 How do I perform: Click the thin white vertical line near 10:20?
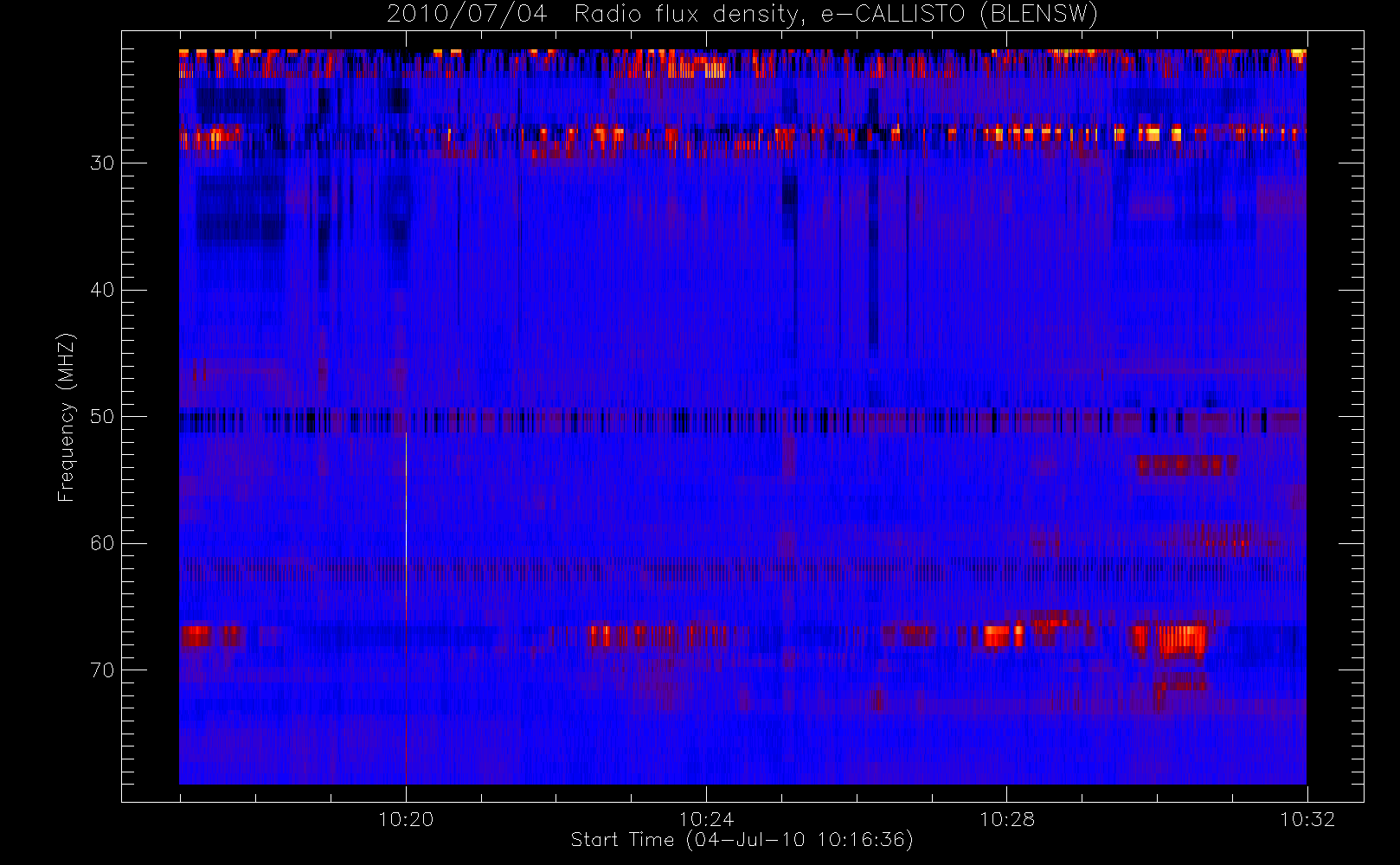(x=406, y=526)
